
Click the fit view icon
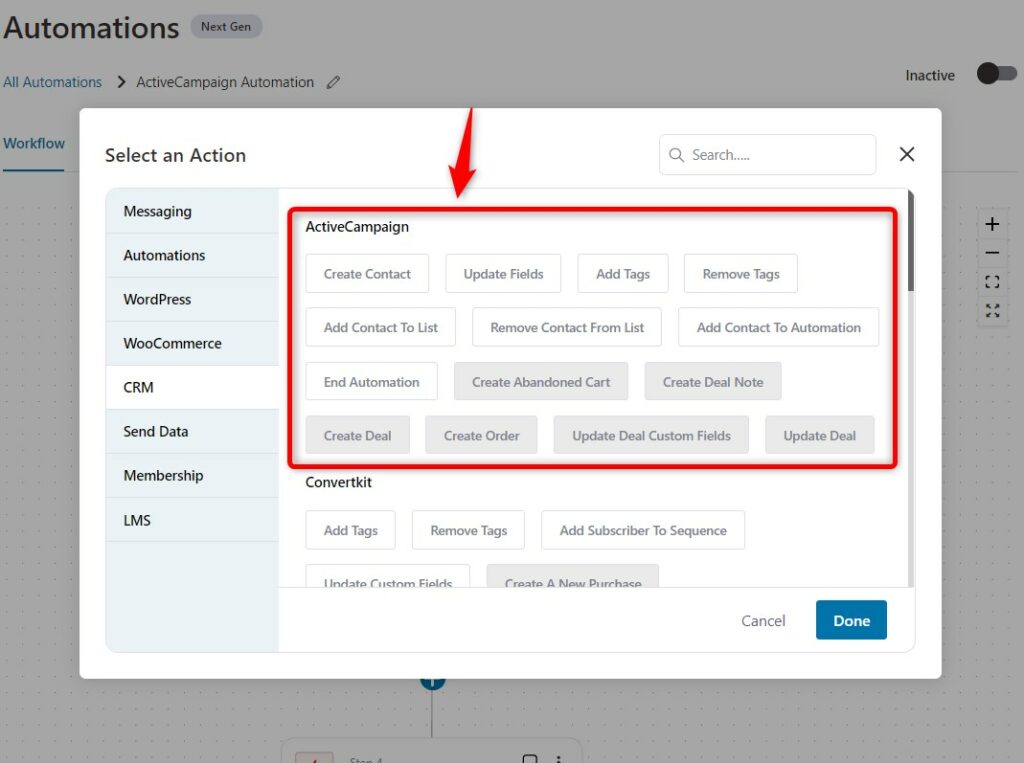click(992, 282)
